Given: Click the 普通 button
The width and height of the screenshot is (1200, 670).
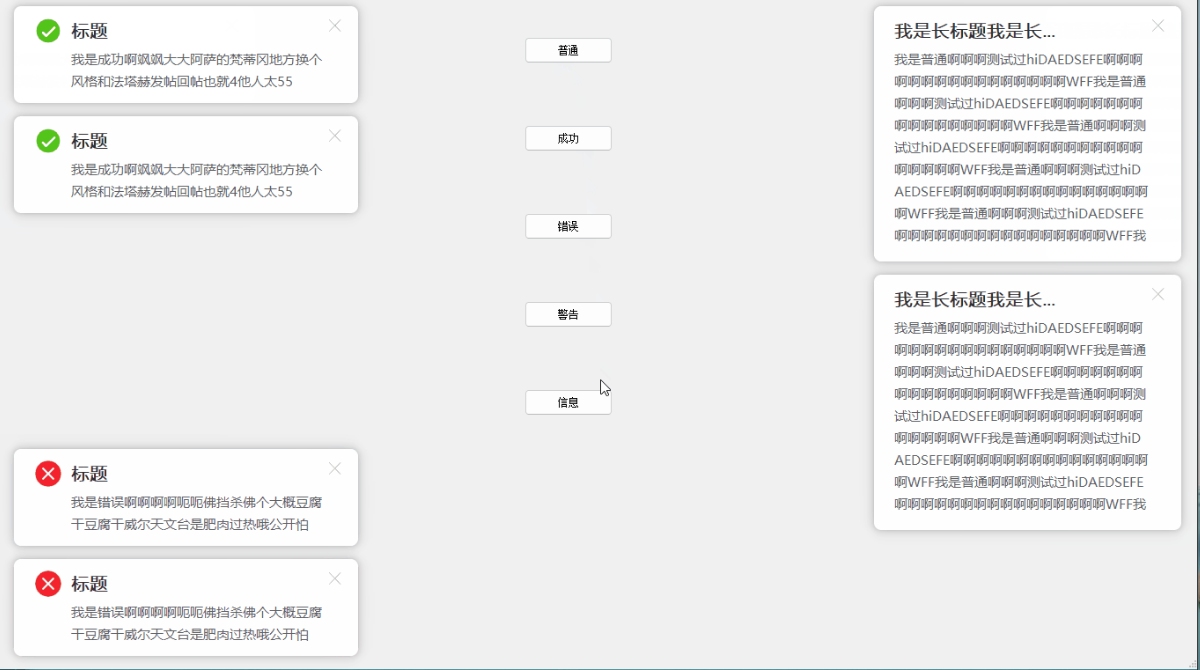Looking at the screenshot, I should click(x=568, y=50).
